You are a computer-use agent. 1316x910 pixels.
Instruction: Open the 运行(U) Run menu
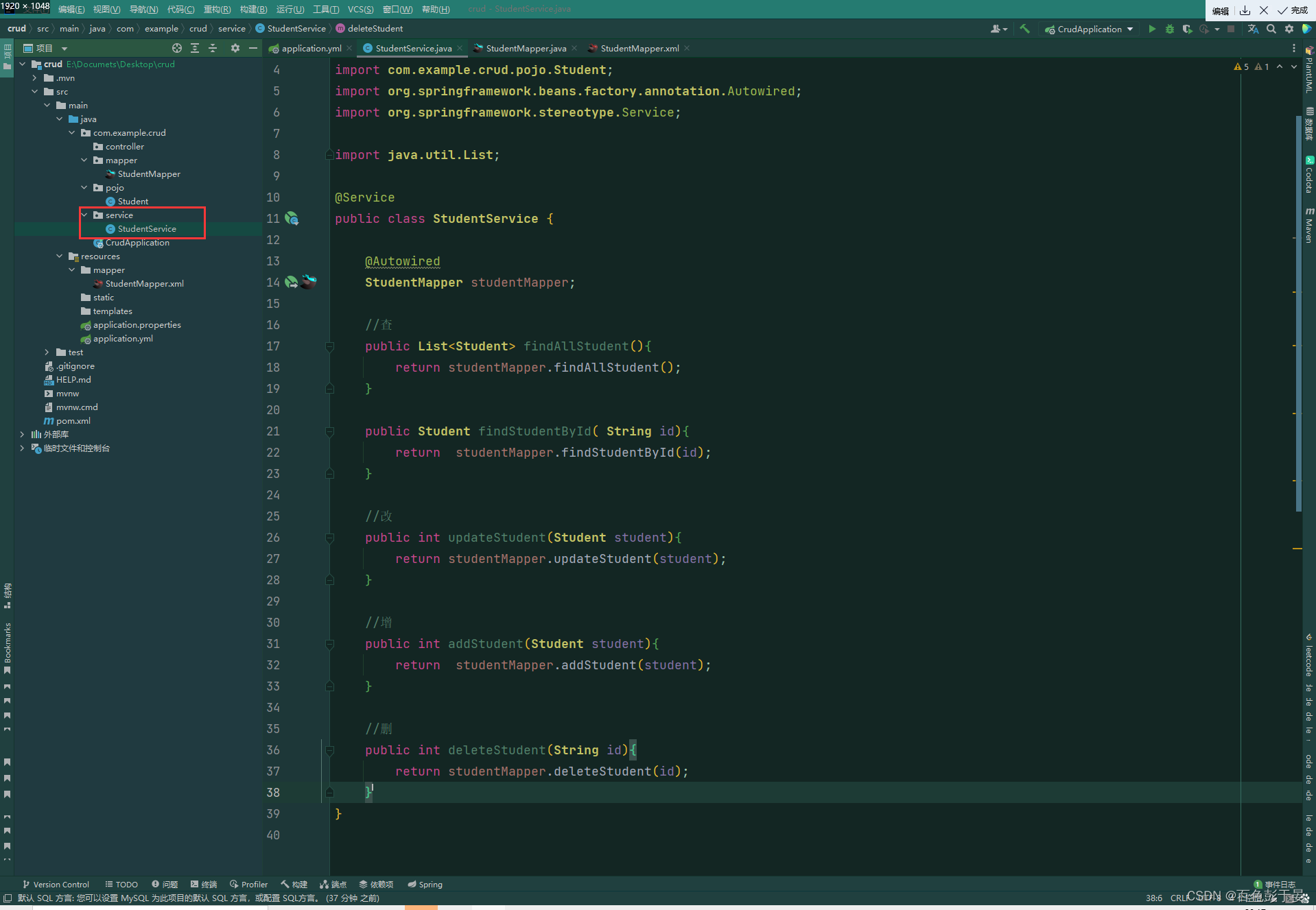pos(290,9)
